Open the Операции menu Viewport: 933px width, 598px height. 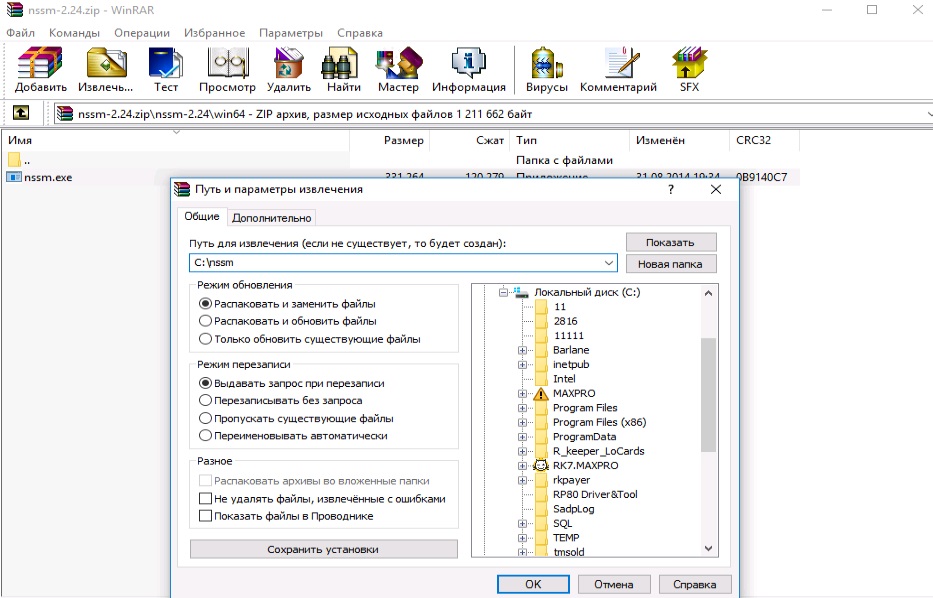142,33
